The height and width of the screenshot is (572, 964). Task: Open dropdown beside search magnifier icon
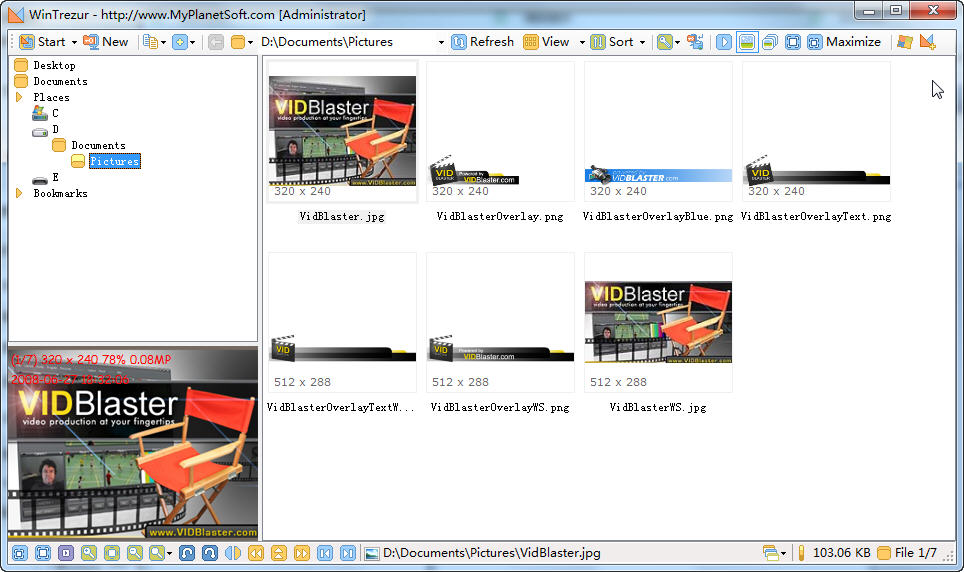pyautogui.click(x=678, y=42)
